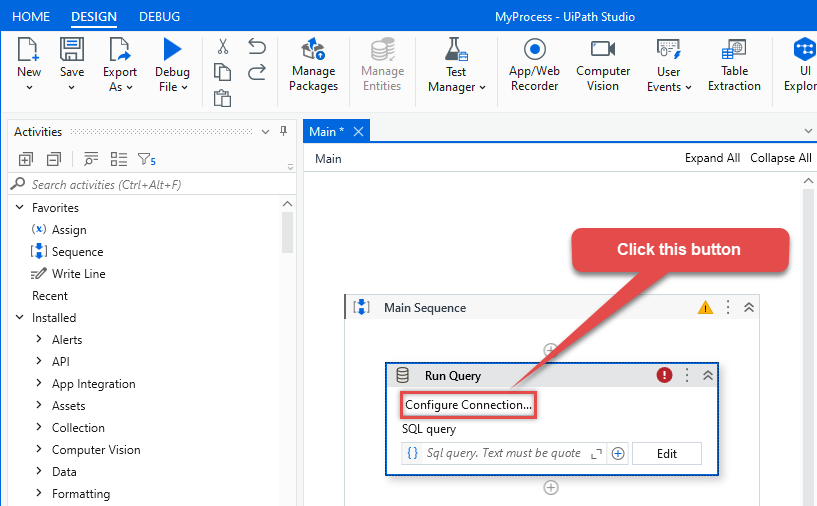
Task: Click Expand All icon in Activities panel
Action: (26, 159)
